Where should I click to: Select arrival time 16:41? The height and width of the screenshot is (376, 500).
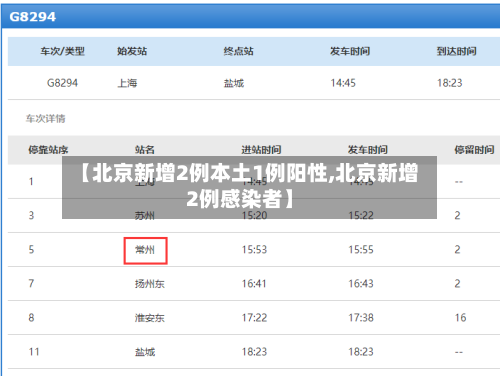pyautogui.click(x=254, y=283)
